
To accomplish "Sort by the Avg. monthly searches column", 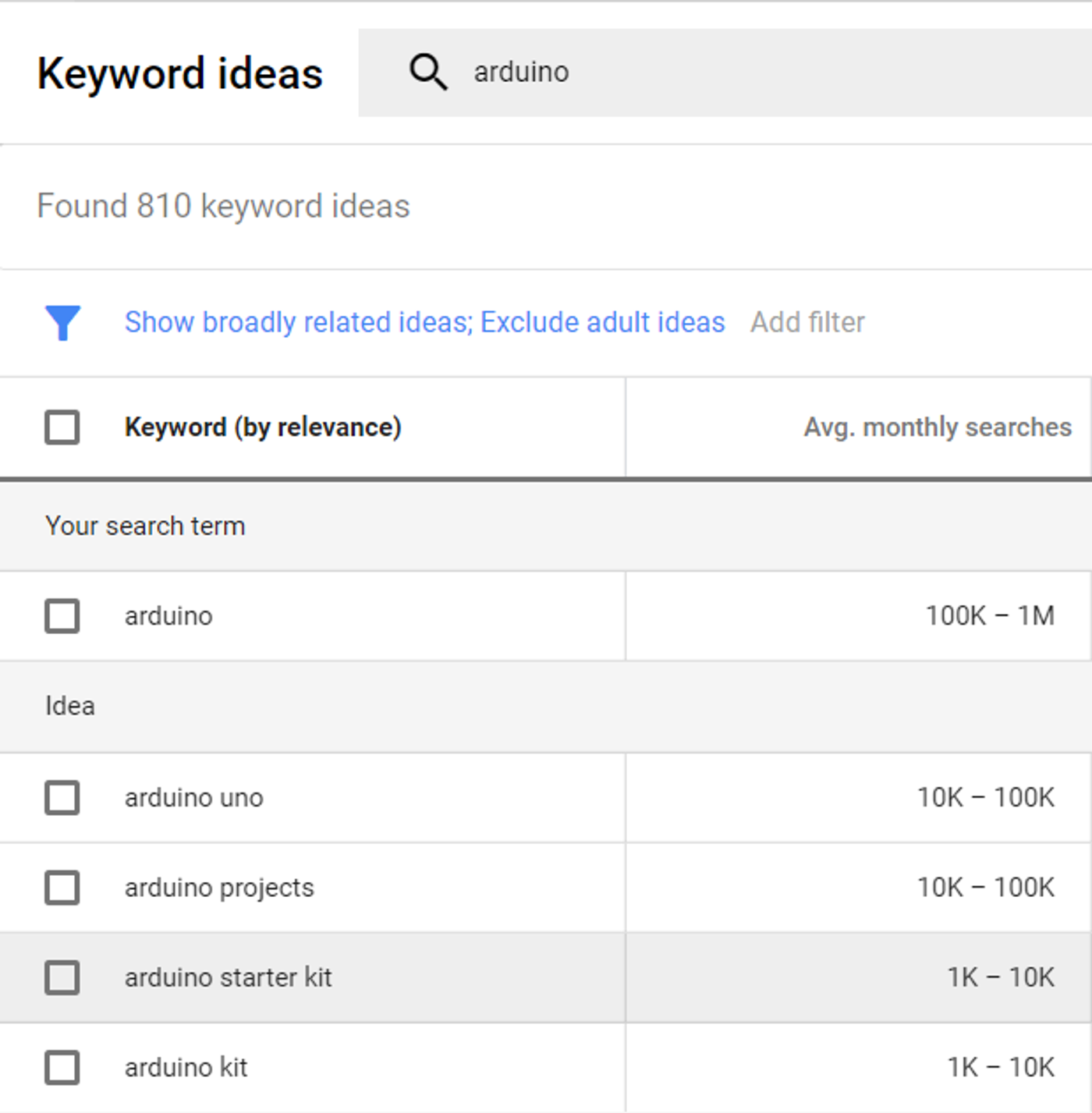I will 938,427.
